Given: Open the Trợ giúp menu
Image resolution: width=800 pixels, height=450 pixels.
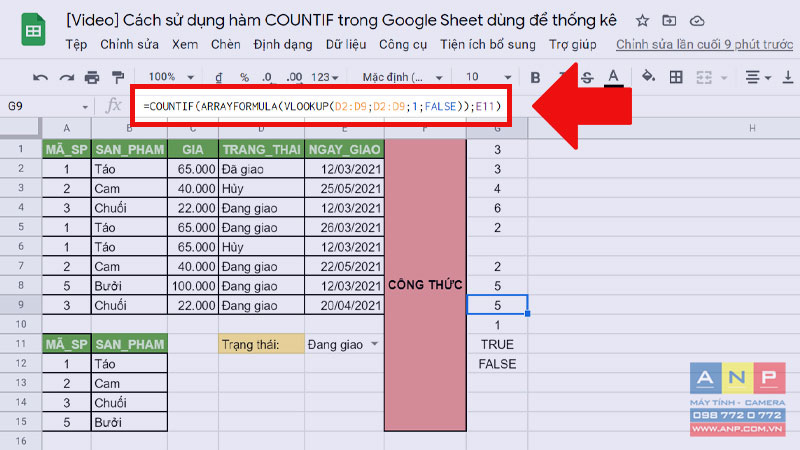Looking at the screenshot, I should 572,45.
